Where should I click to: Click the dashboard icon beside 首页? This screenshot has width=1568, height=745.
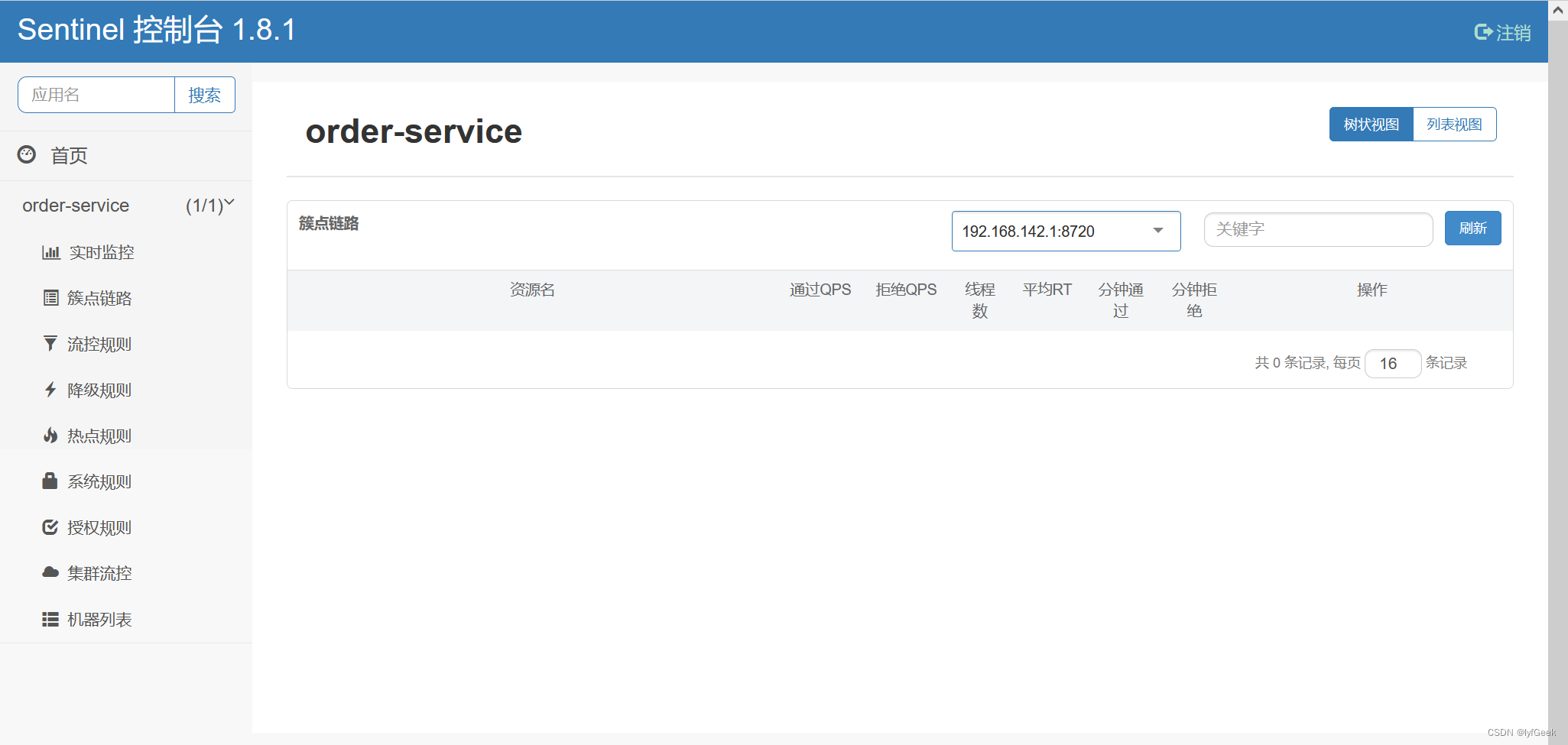coord(27,154)
